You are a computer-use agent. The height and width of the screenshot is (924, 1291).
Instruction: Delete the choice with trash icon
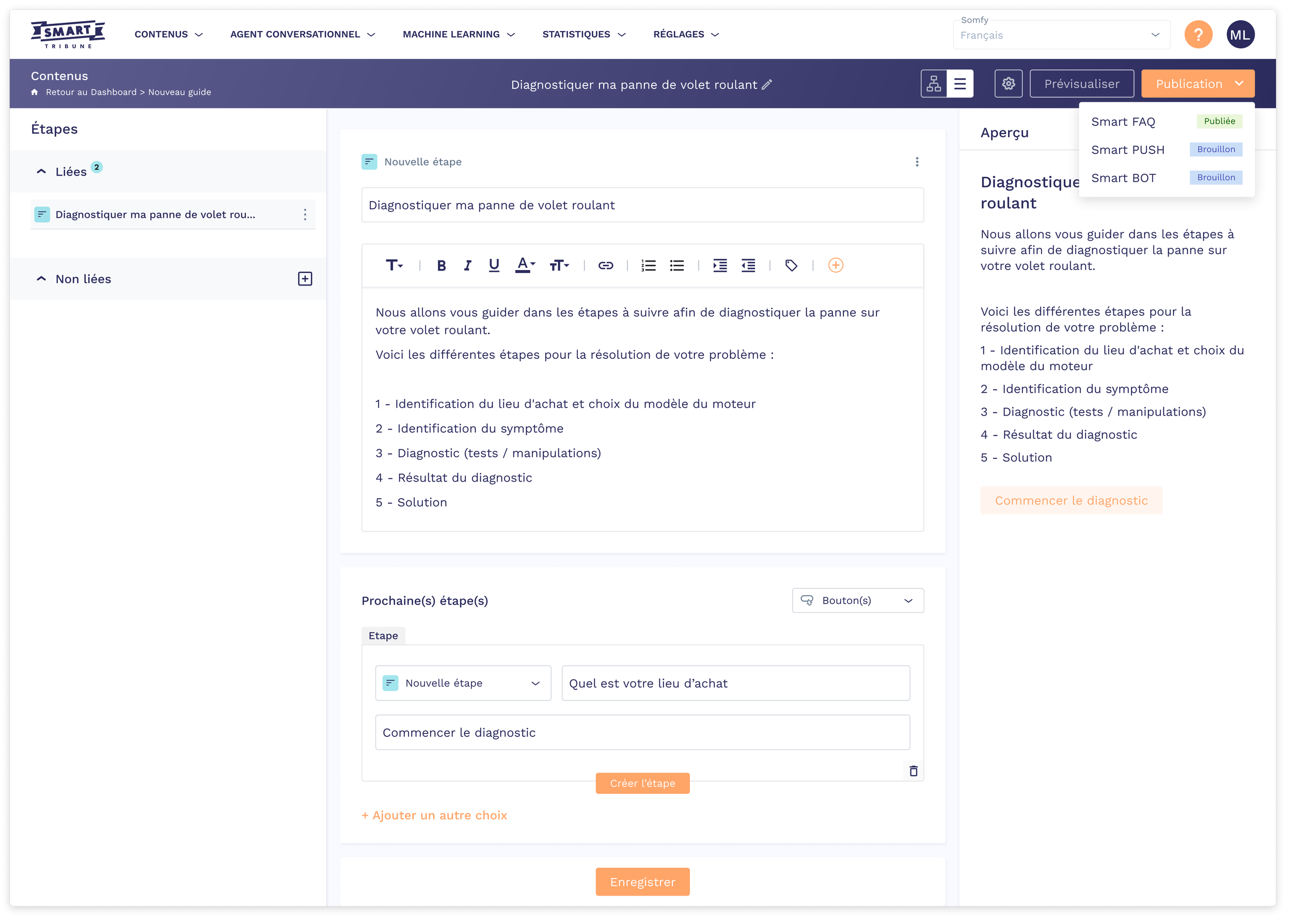(913, 771)
